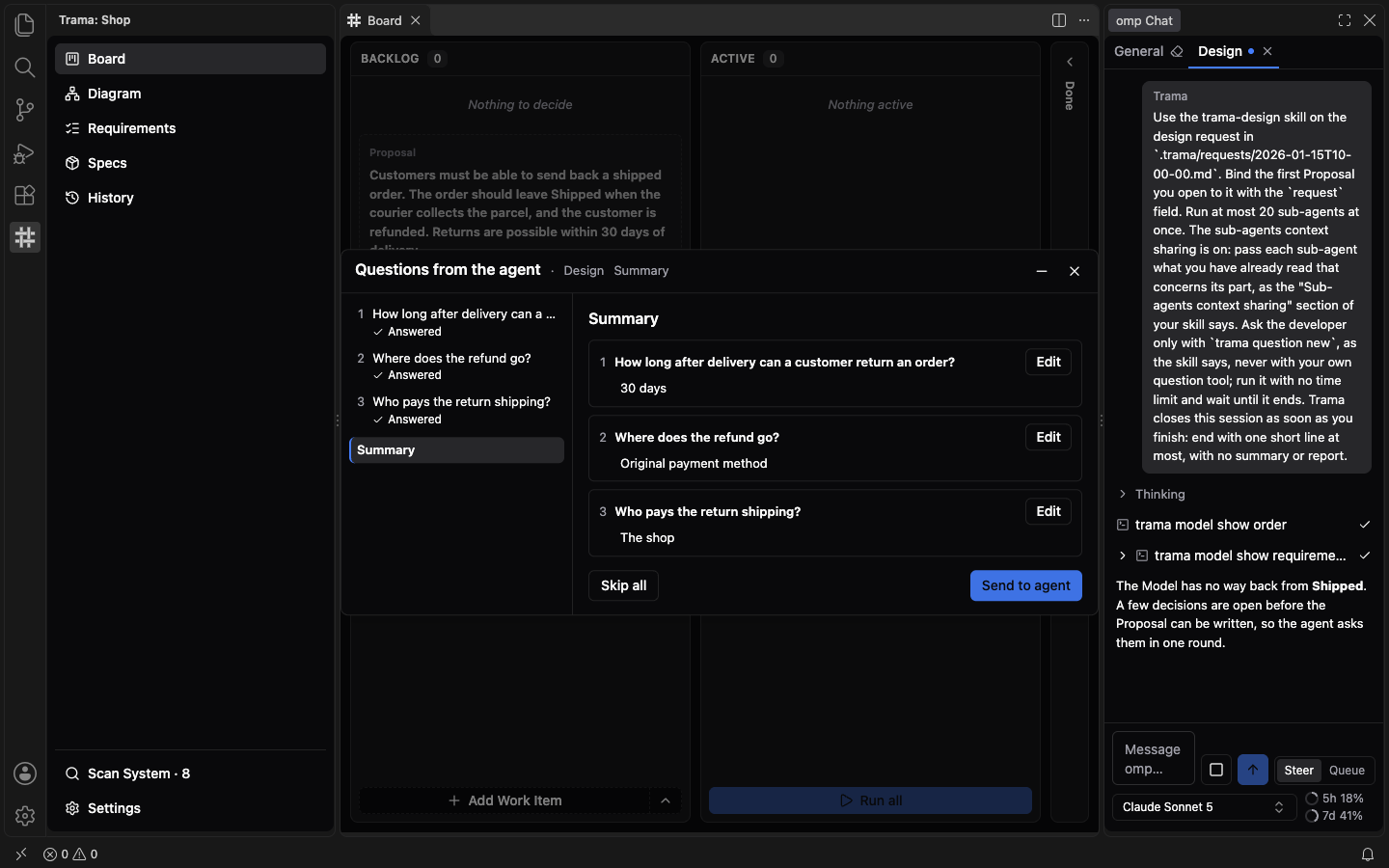Open Accounts icon in activity bar

click(x=25, y=773)
